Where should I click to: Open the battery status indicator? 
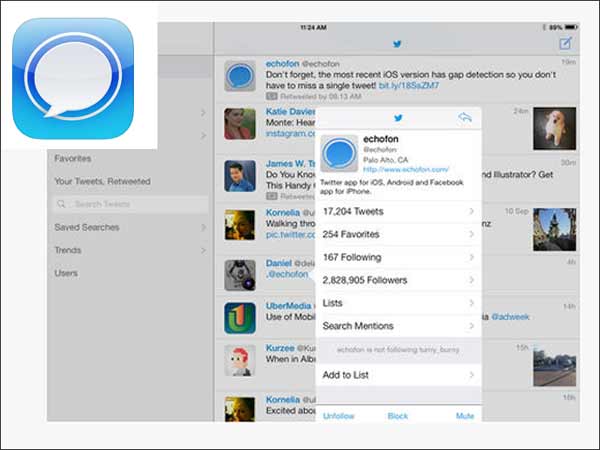(x=571, y=27)
